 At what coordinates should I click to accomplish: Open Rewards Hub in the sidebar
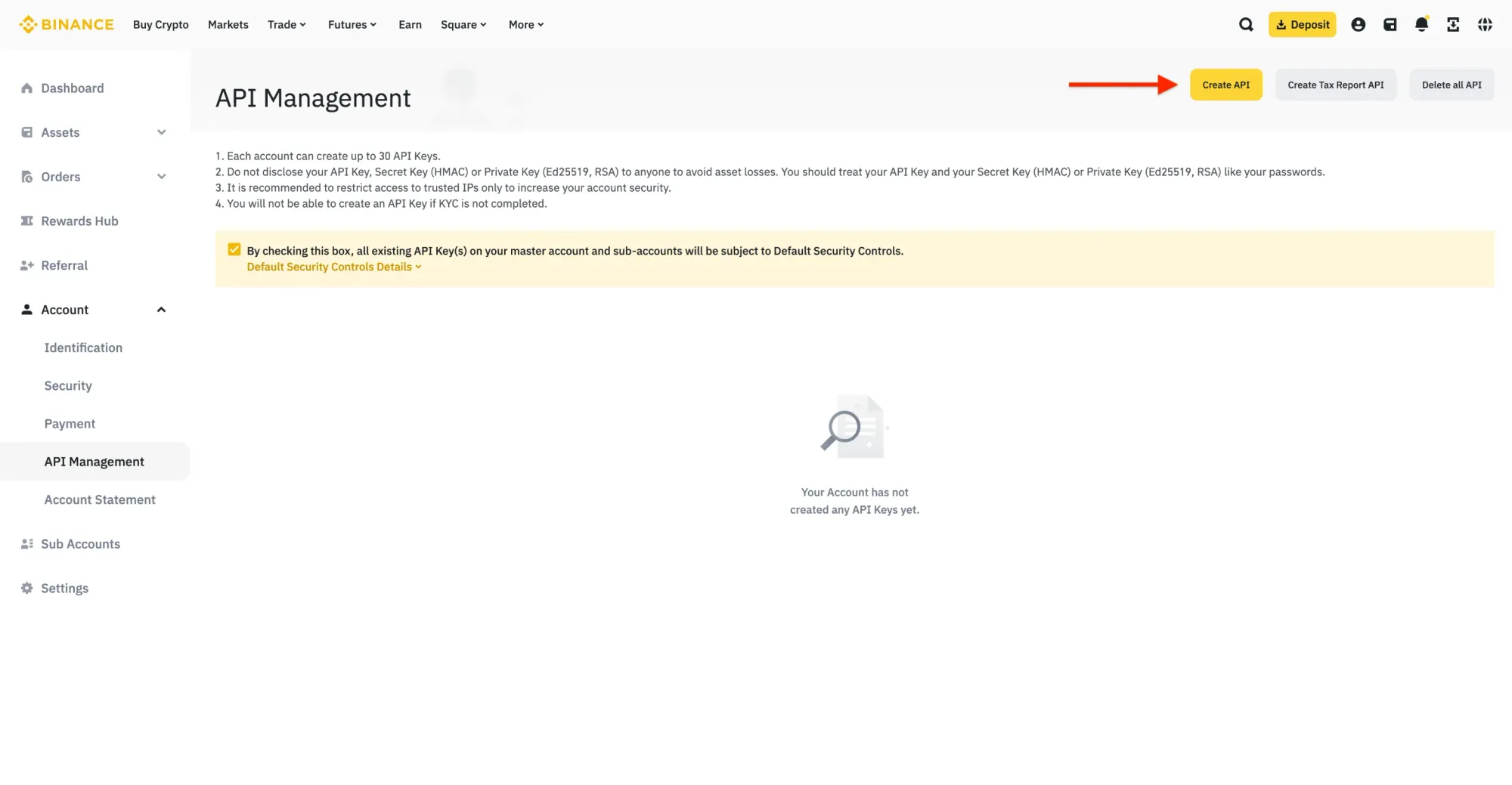(x=79, y=221)
